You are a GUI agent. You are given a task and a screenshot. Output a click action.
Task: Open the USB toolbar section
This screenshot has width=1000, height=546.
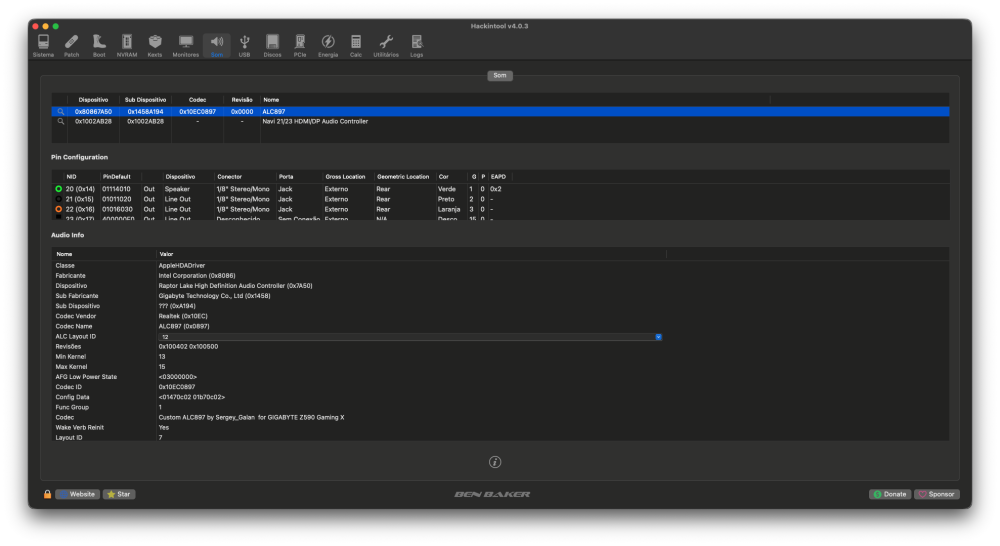click(x=244, y=46)
